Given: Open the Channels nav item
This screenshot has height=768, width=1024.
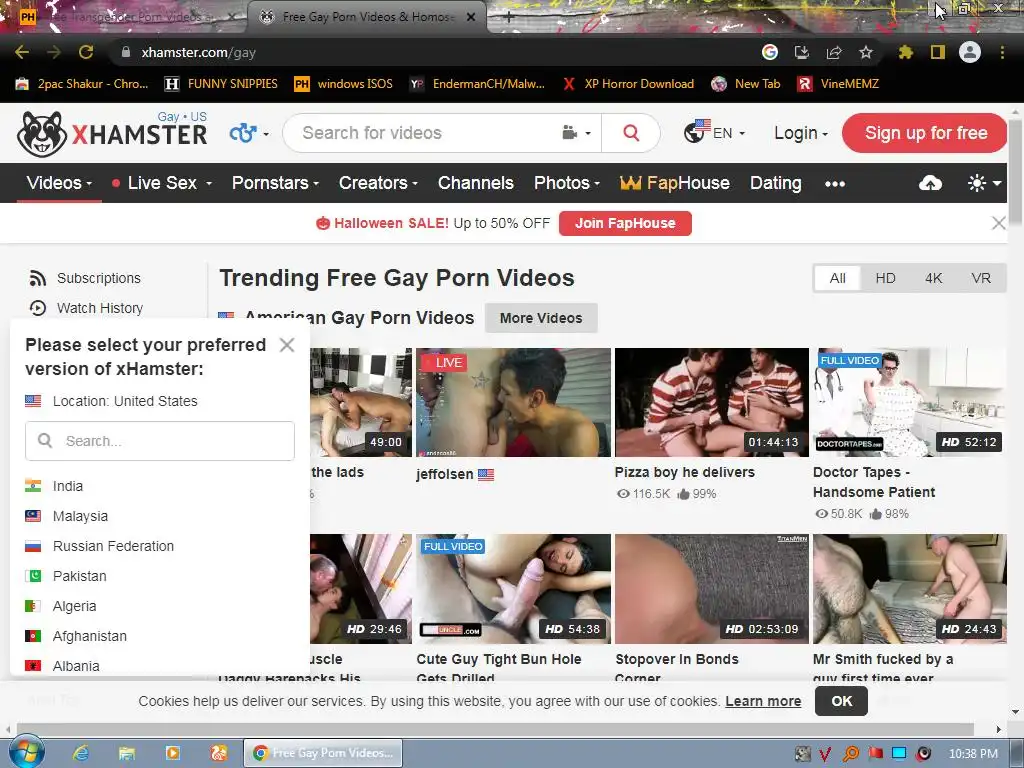Looking at the screenshot, I should pyautogui.click(x=475, y=183).
